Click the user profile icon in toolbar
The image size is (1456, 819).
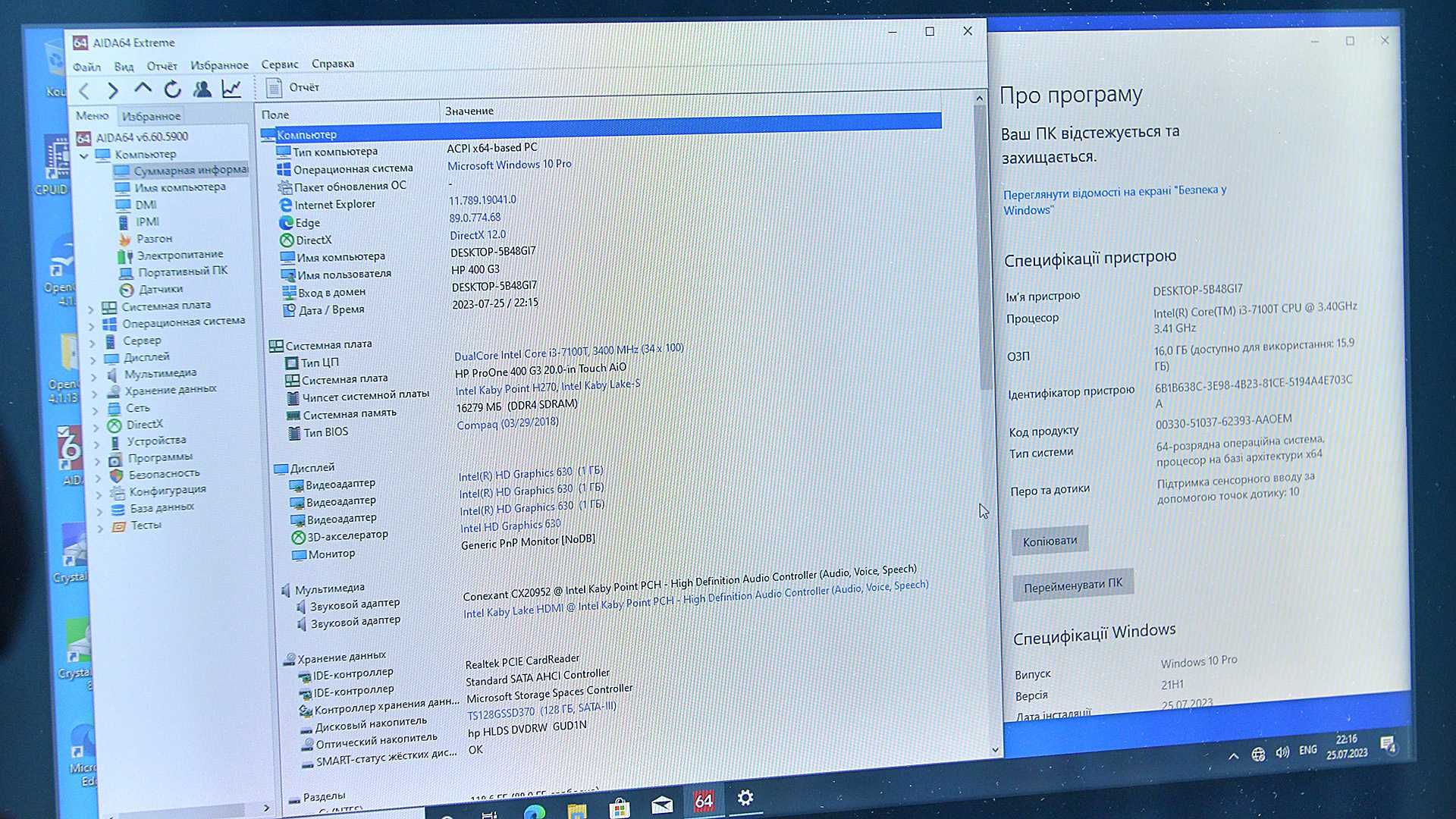(202, 89)
